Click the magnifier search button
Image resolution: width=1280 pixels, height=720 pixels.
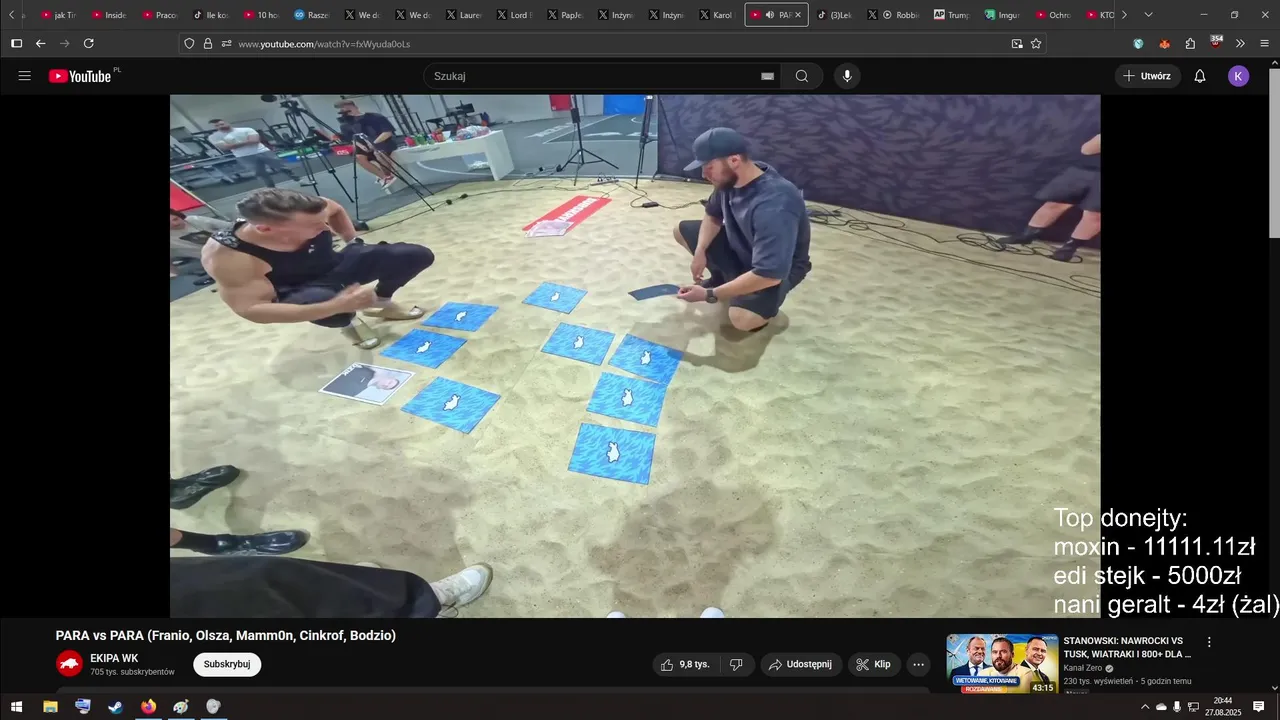click(x=802, y=76)
